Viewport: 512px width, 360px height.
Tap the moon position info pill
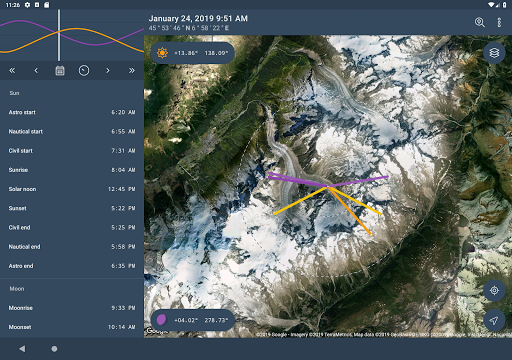[x=193, y=320]
